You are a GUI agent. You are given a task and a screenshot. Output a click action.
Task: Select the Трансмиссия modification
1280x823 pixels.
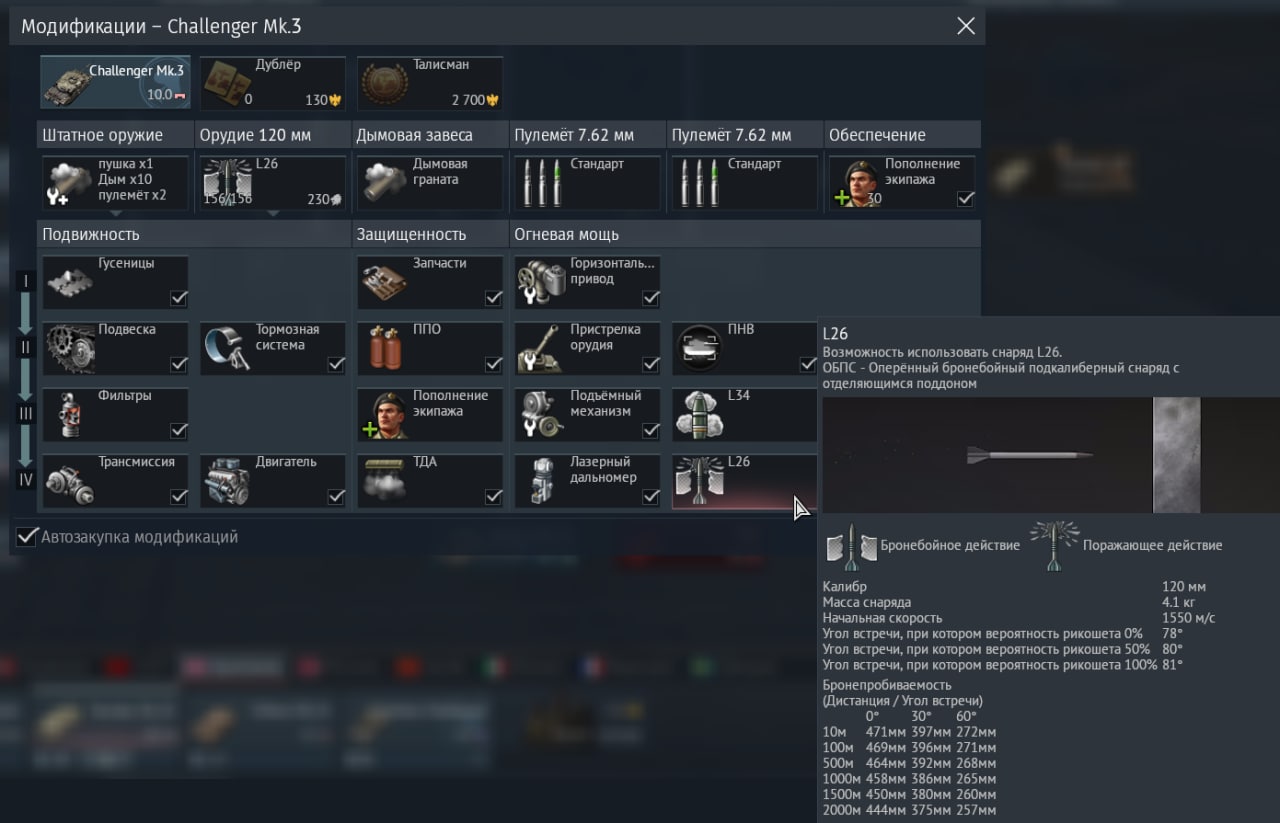[x=114, y=481]
